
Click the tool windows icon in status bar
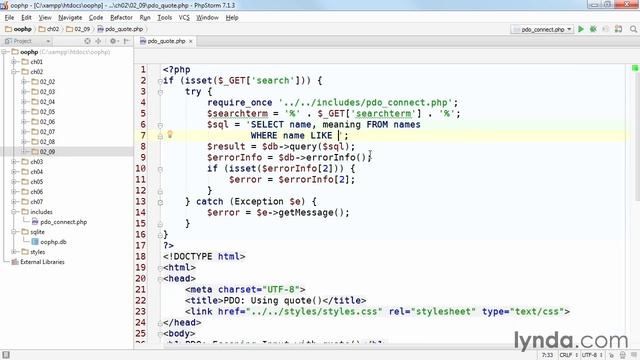point(6,355)
